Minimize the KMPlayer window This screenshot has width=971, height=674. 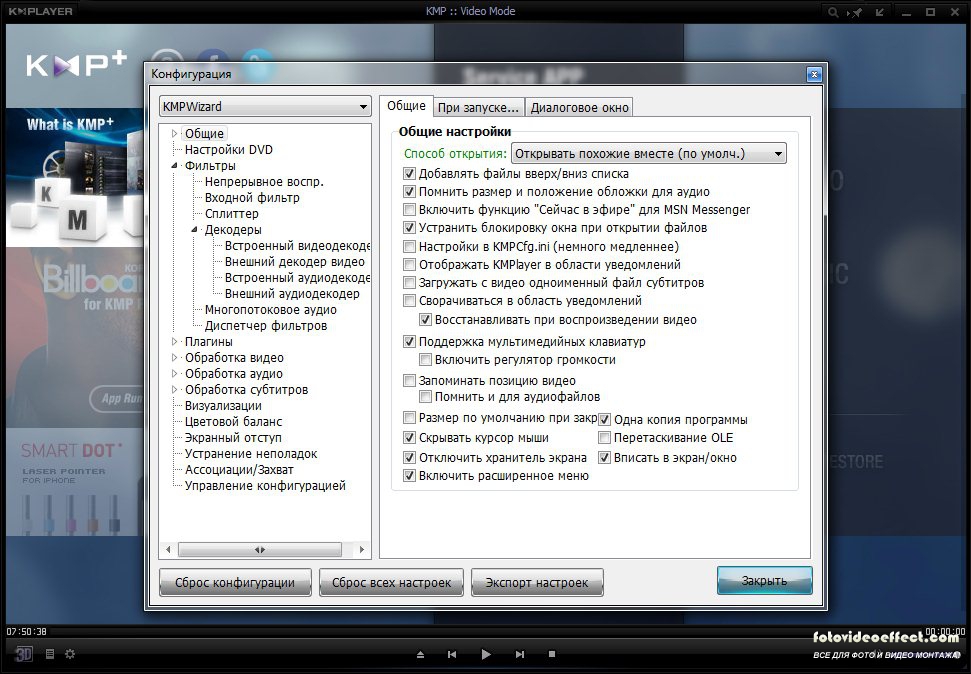click(907, 12)
